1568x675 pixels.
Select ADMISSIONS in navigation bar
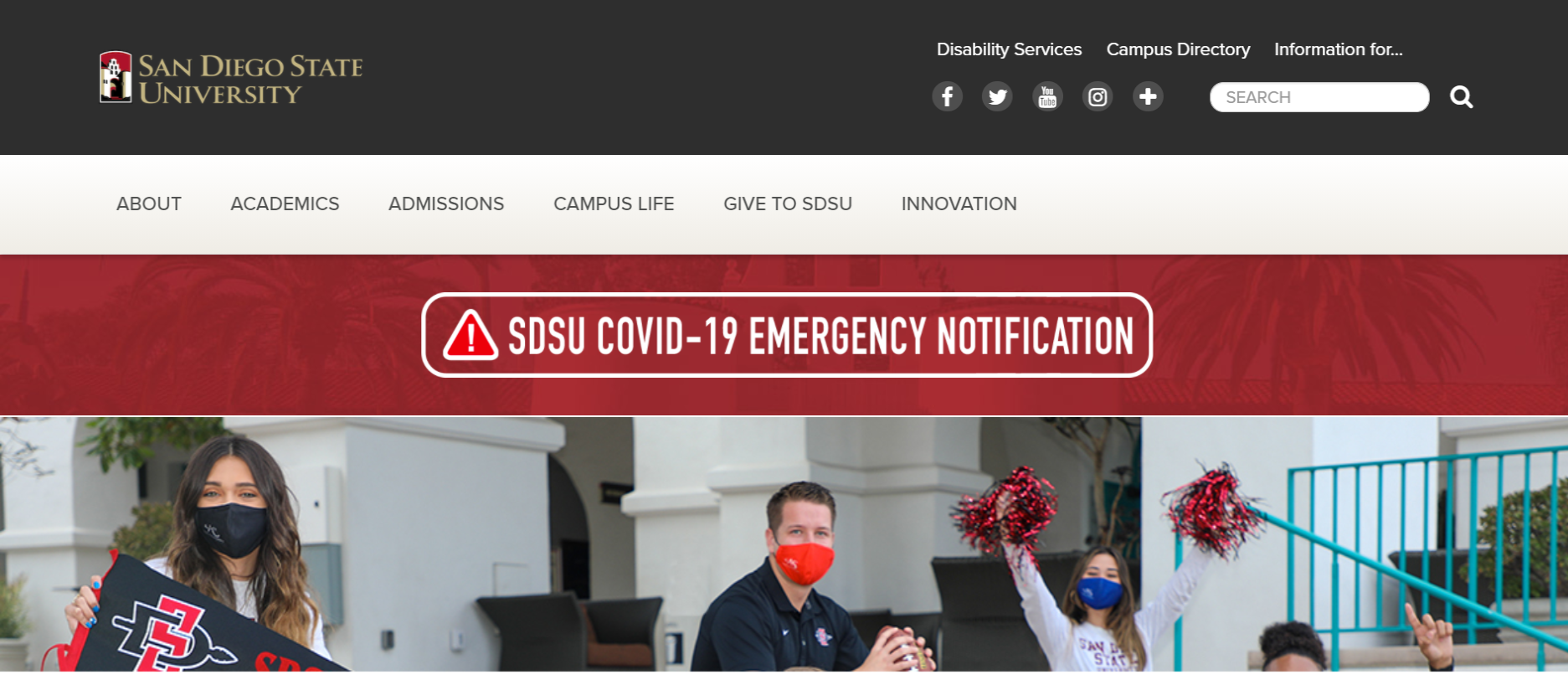pyautogui.click(x=446, y=204)
